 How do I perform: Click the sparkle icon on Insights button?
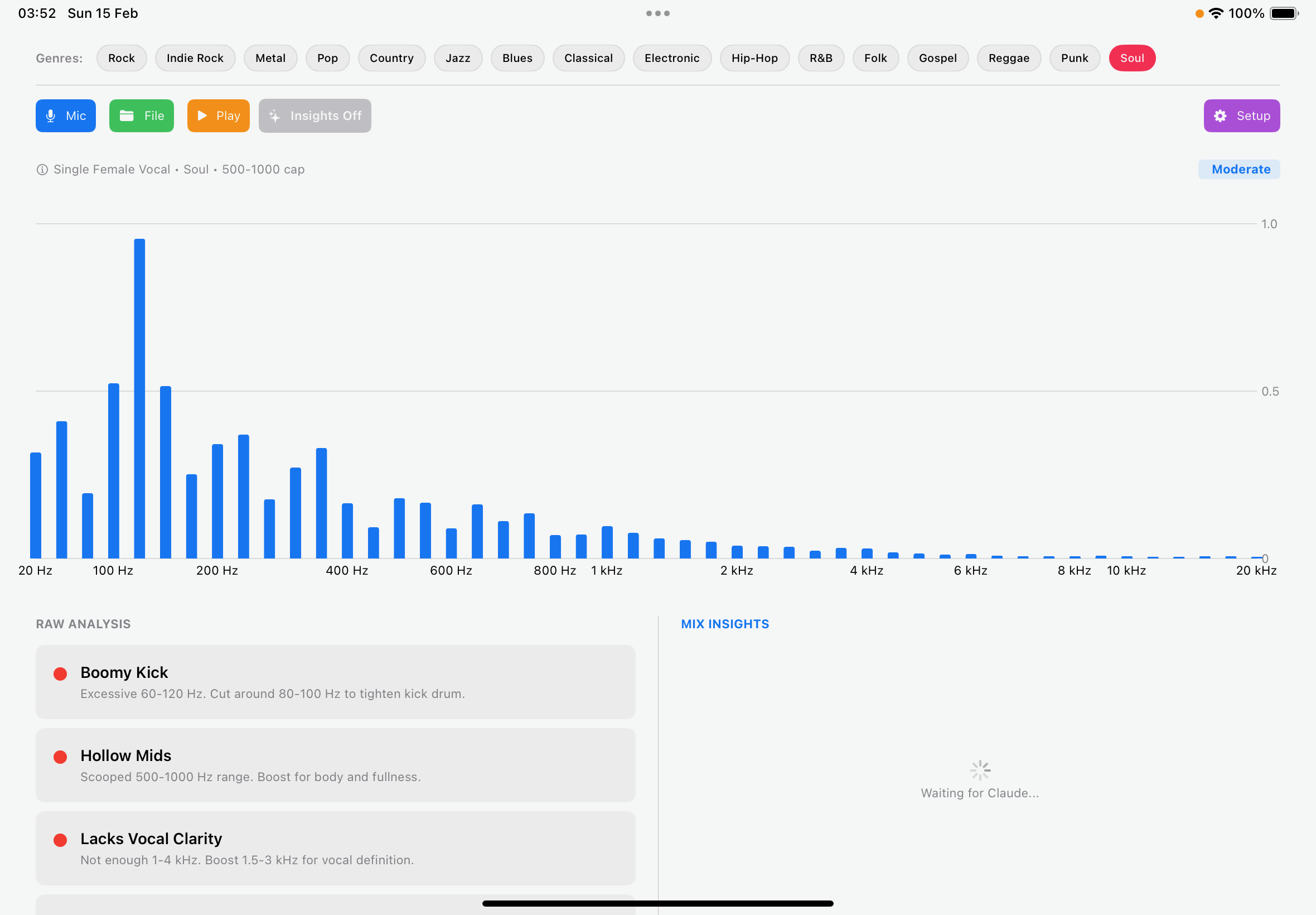[x=274, y=116]
